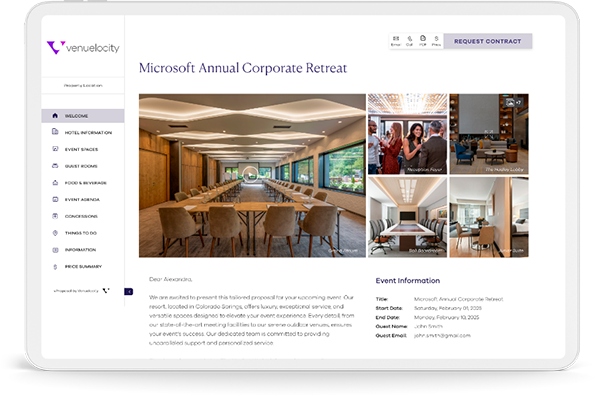The width and height of the screenshot is (595, 396).
Task: Click the 'Dear Alexandra,' greeting
Action: click(x=170, y=279)
